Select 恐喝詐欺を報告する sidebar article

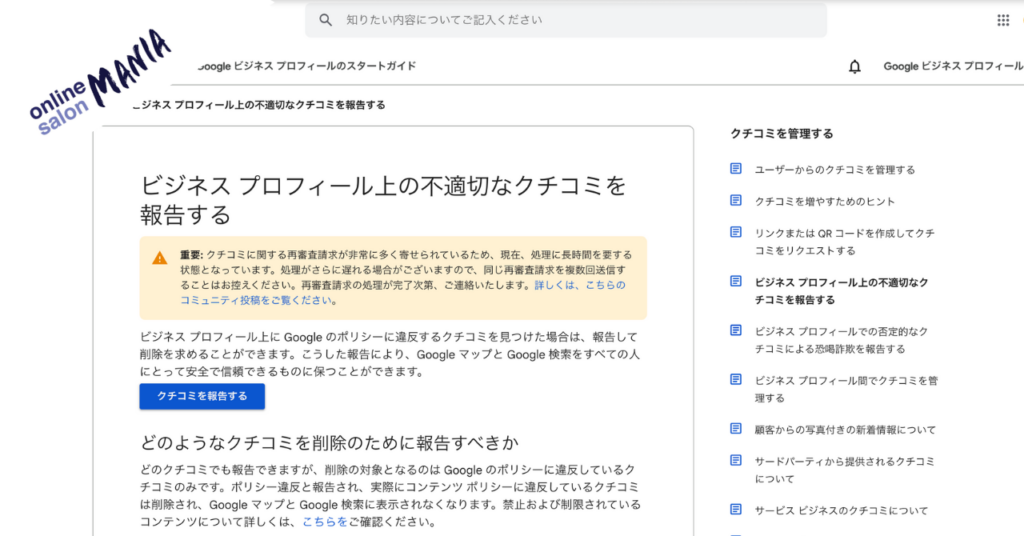tap(842, 340)
